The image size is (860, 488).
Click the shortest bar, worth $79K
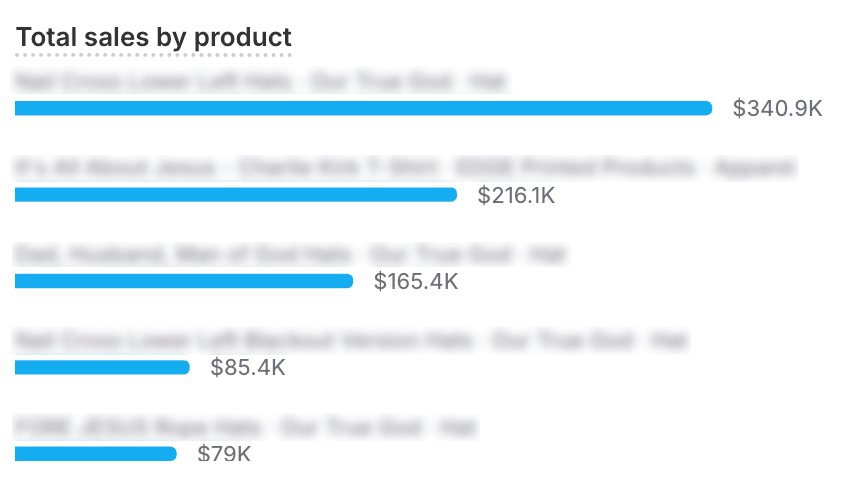coord(96,454)
